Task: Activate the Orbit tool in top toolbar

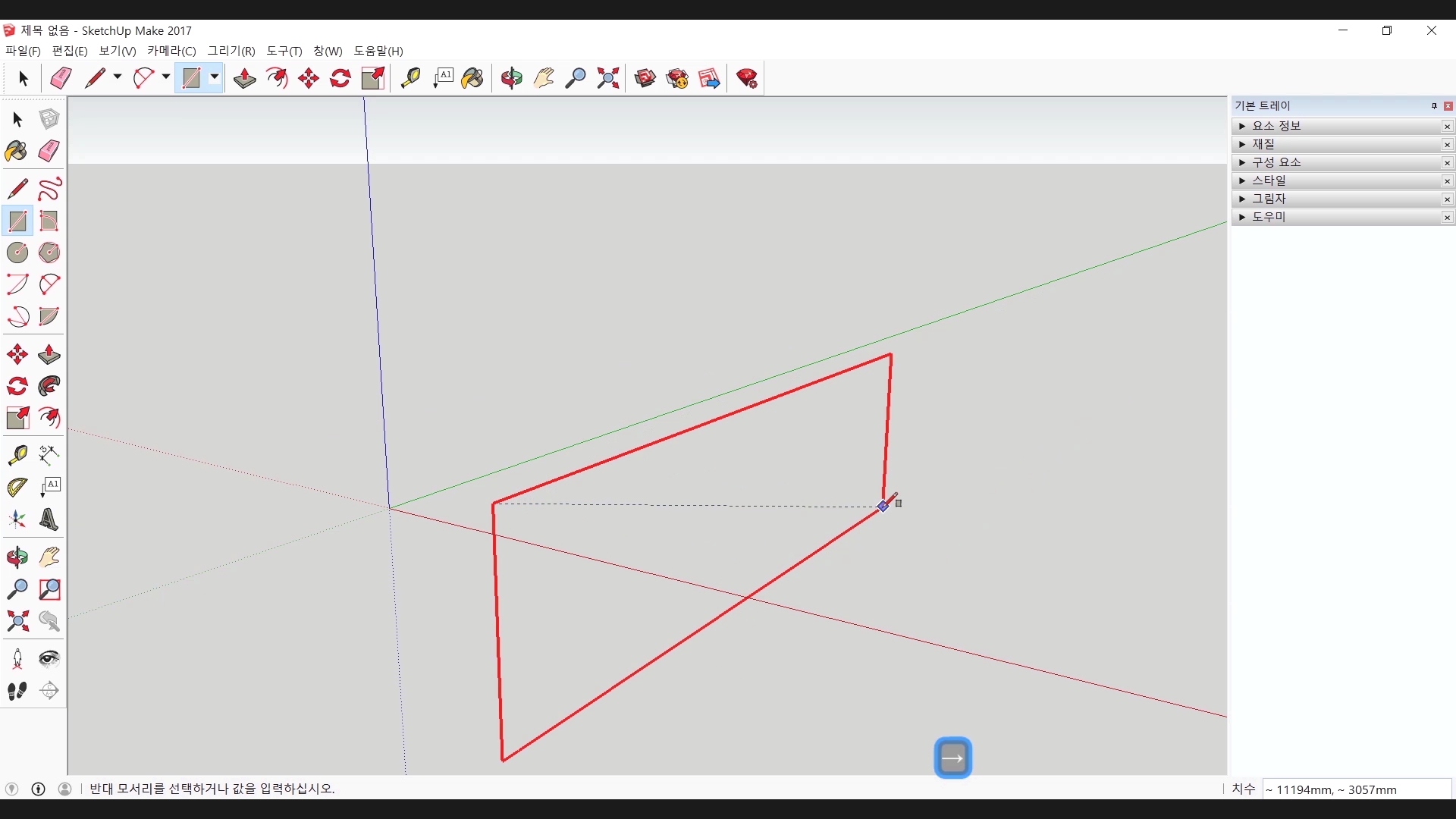Action: (x=512, y=78)
